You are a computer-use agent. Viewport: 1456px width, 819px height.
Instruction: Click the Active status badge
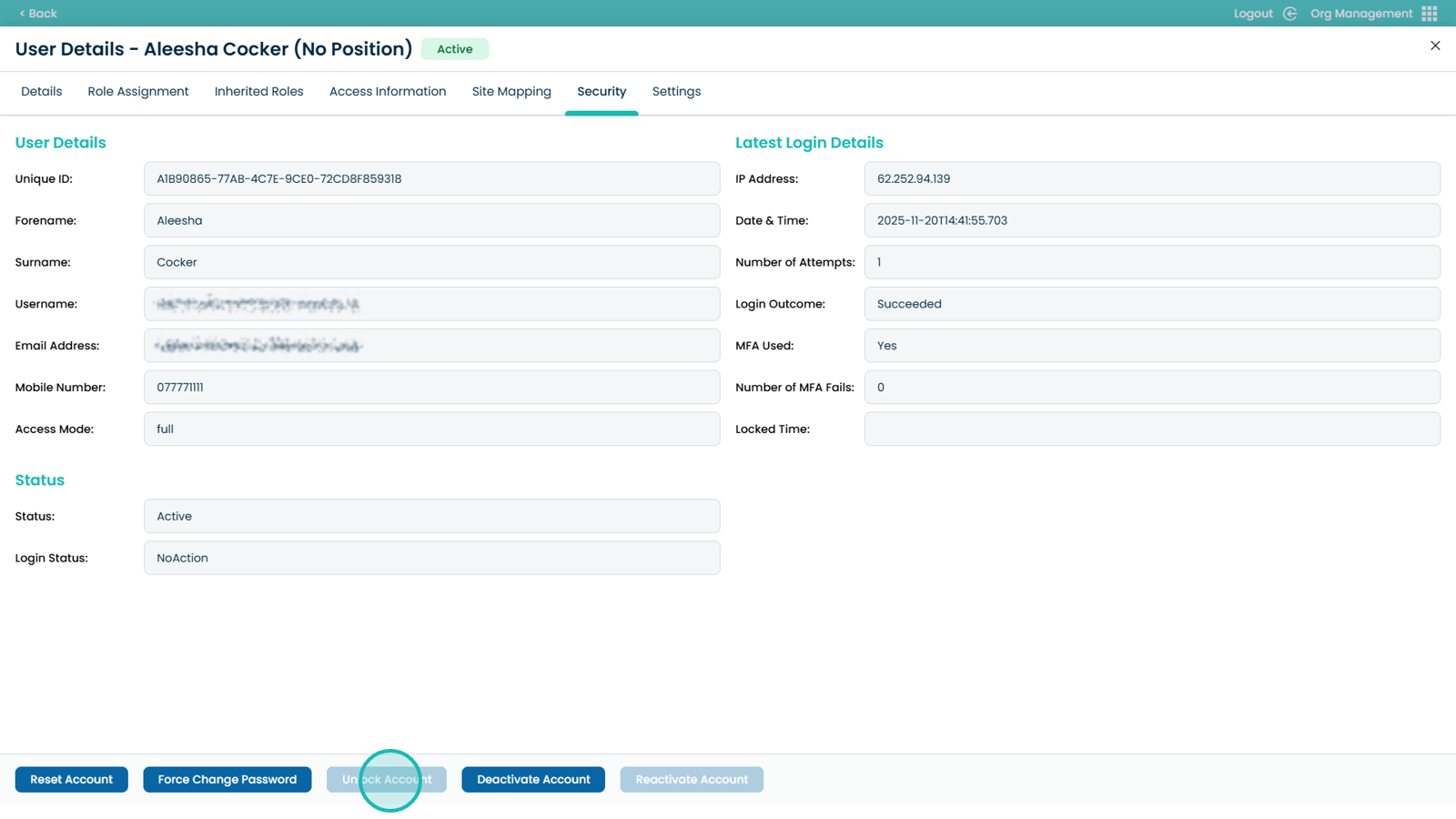point(455,49)
